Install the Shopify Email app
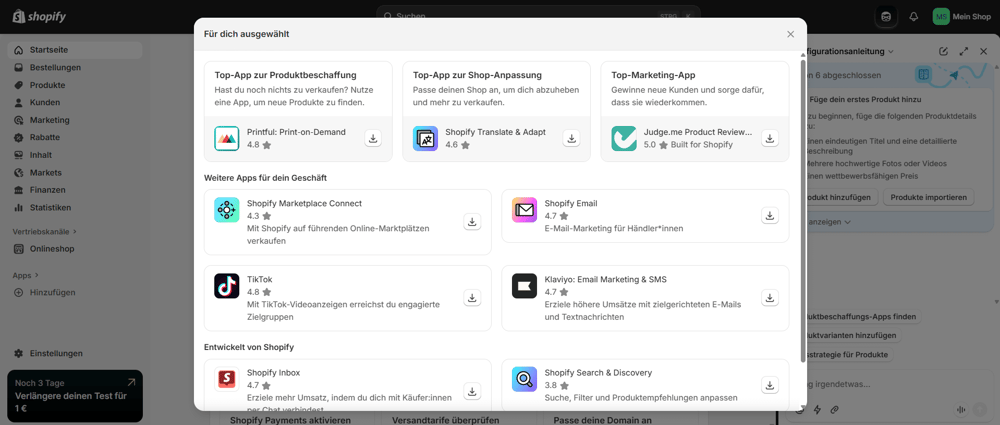 769,216
